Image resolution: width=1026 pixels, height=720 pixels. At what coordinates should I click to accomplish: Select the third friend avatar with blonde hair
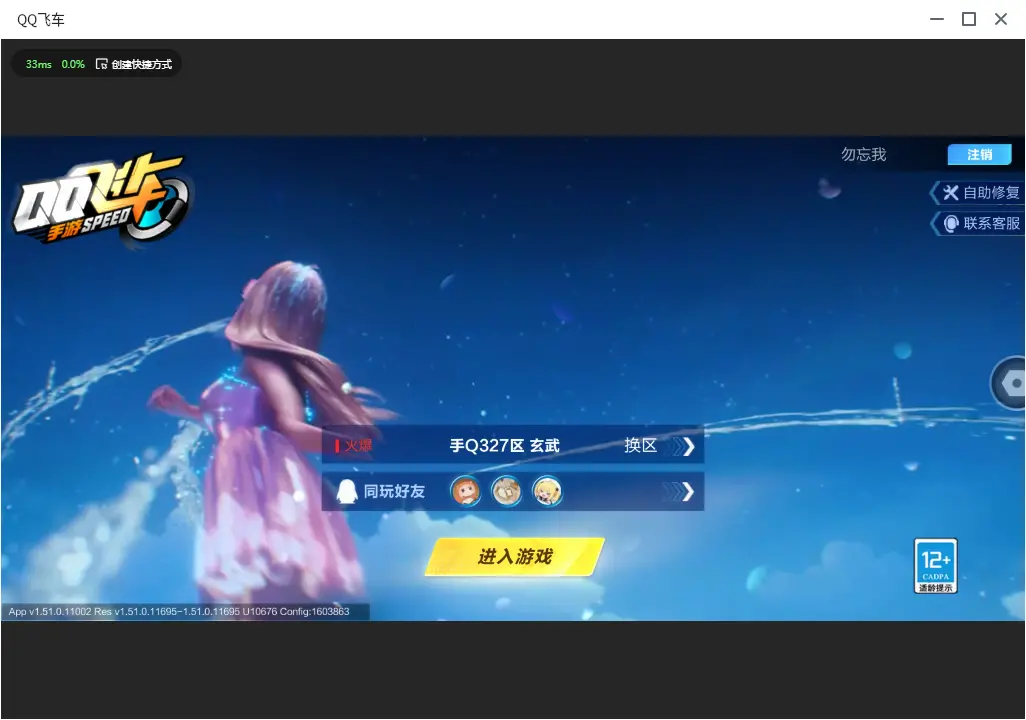point(547,492)
